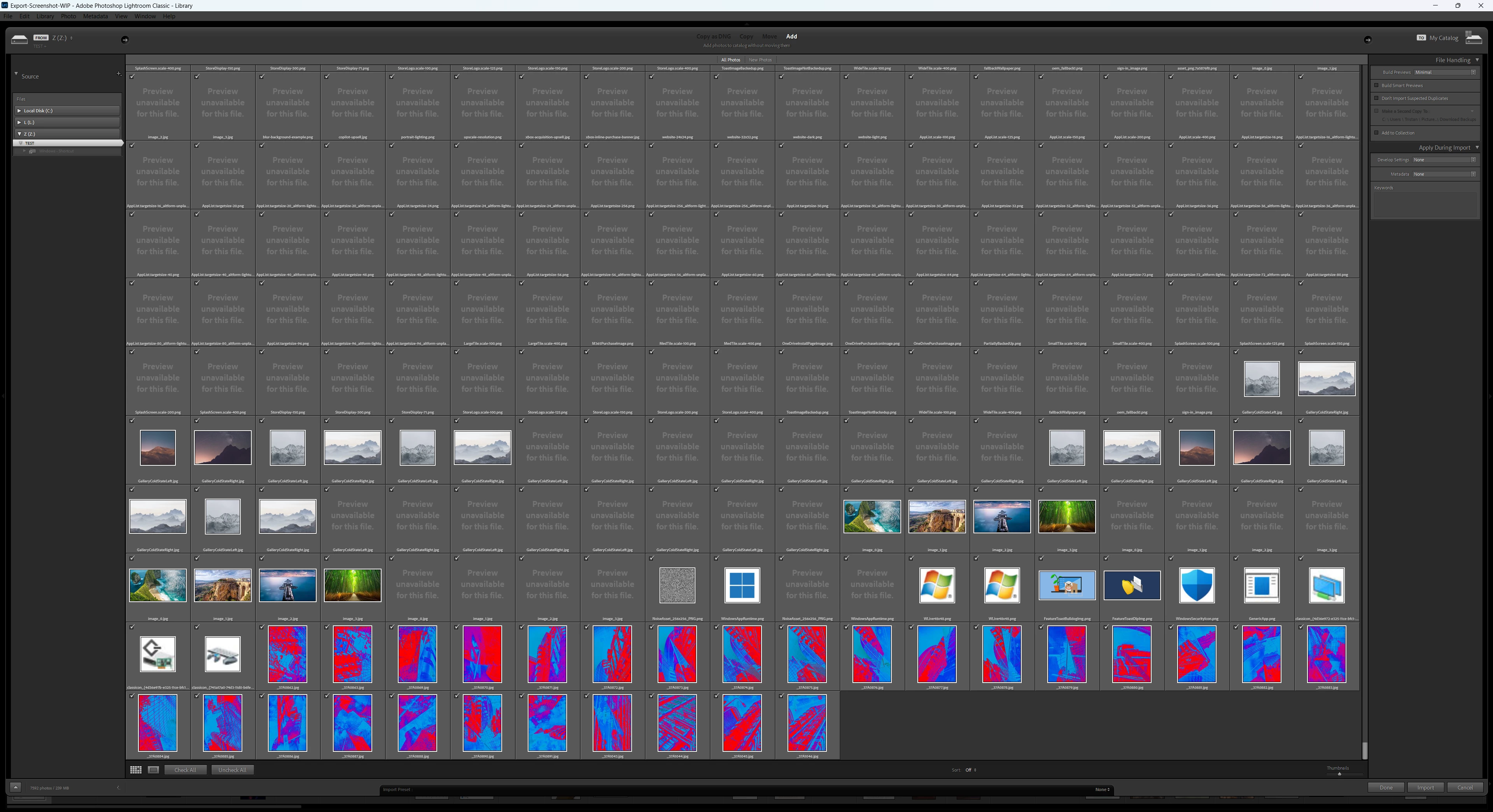
Task: Click inside the Keywords text field
Action: [1425, 204]
